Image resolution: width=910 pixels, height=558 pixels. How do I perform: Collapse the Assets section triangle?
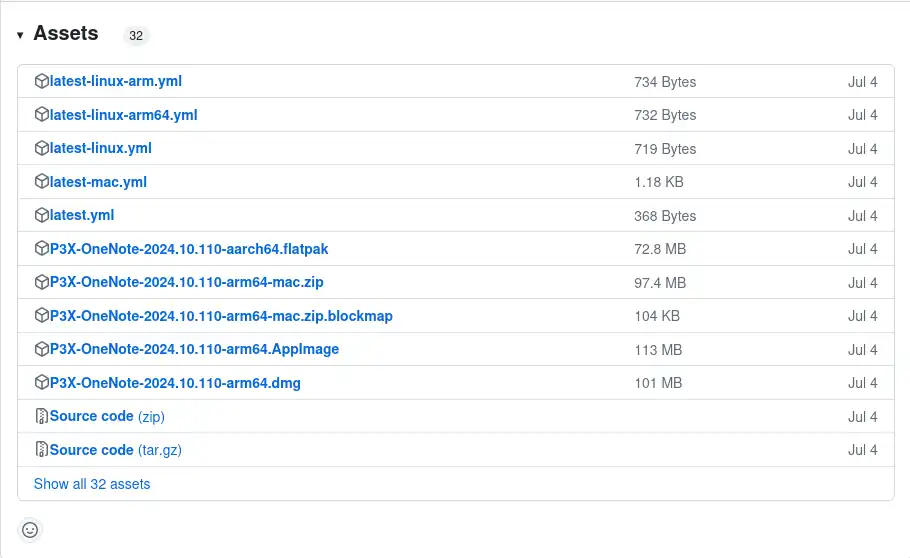pyautogui.click(x=20, y=35)
